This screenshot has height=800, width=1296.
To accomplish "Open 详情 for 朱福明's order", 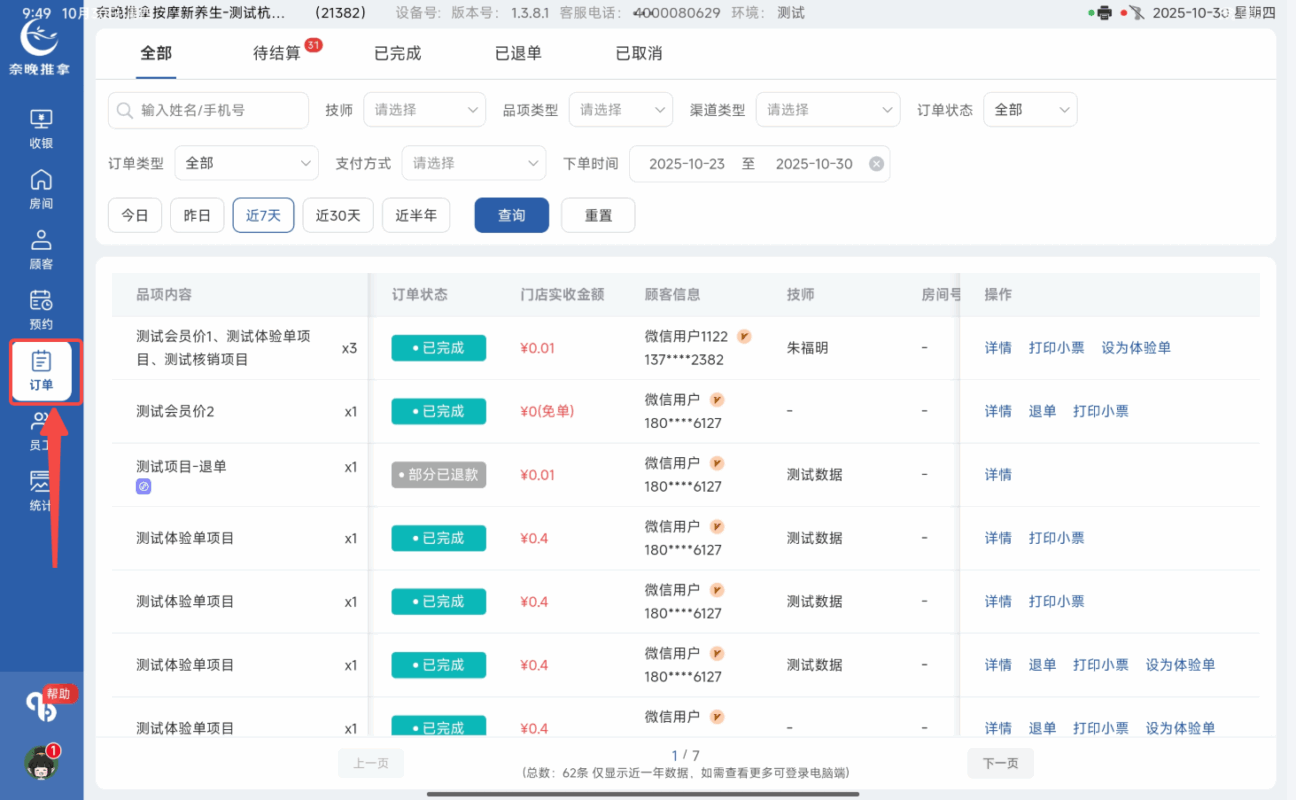I will [997, 347].
